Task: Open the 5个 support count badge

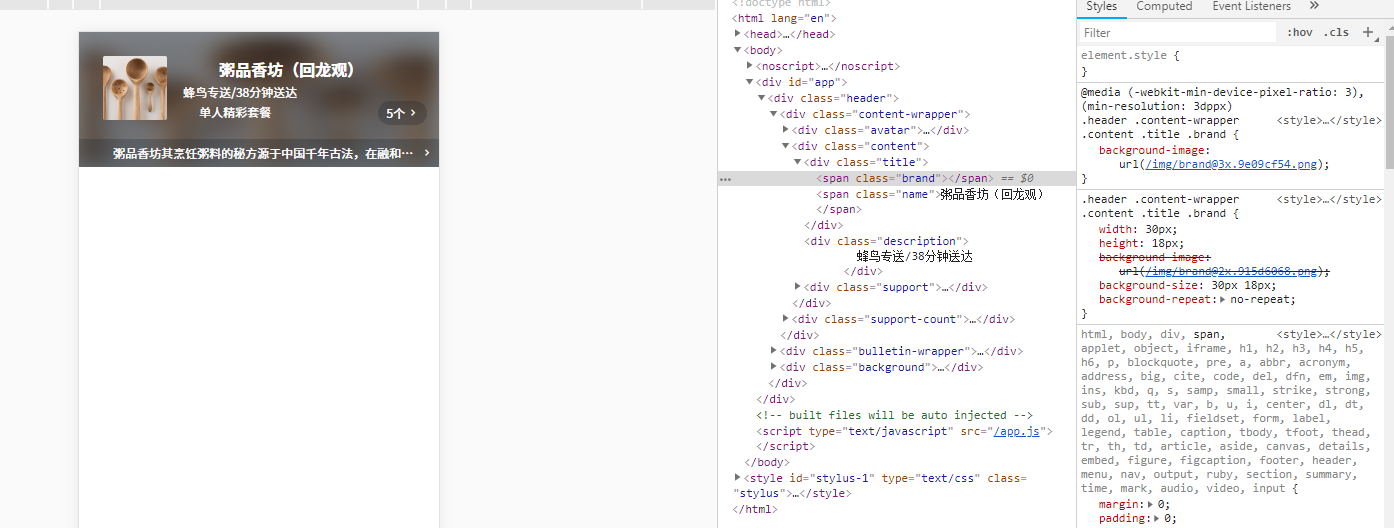Action: click(x=402, y=113)
